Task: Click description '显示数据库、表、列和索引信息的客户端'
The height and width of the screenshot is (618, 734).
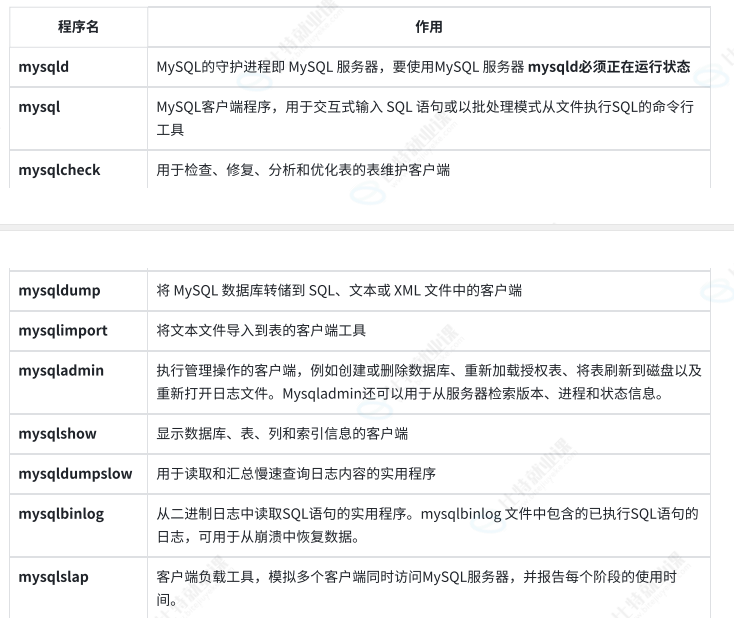Action: [x=282, y=434]
